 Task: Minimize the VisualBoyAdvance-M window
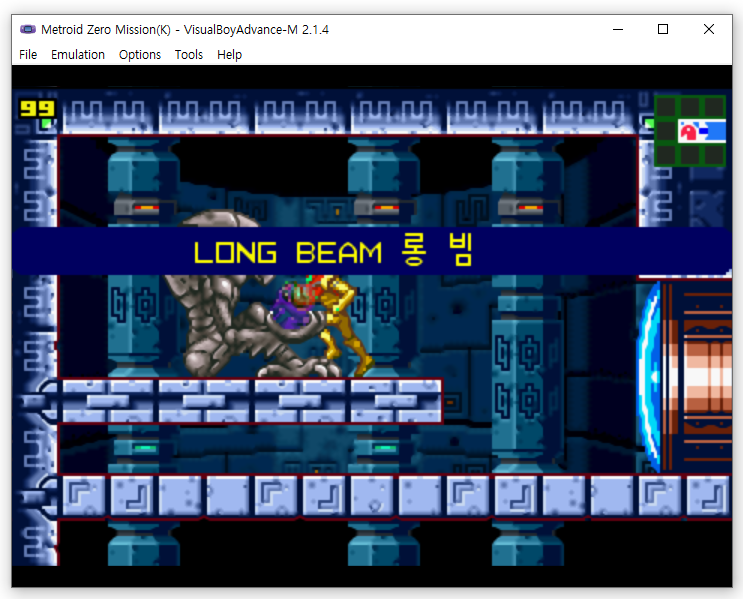click(618, 29)
